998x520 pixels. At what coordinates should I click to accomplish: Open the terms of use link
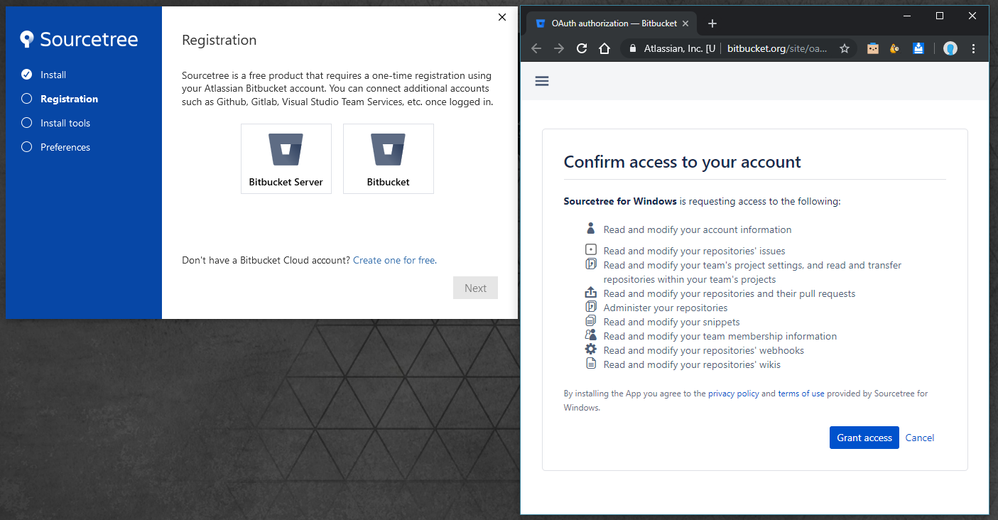click(x=801, y=393)
